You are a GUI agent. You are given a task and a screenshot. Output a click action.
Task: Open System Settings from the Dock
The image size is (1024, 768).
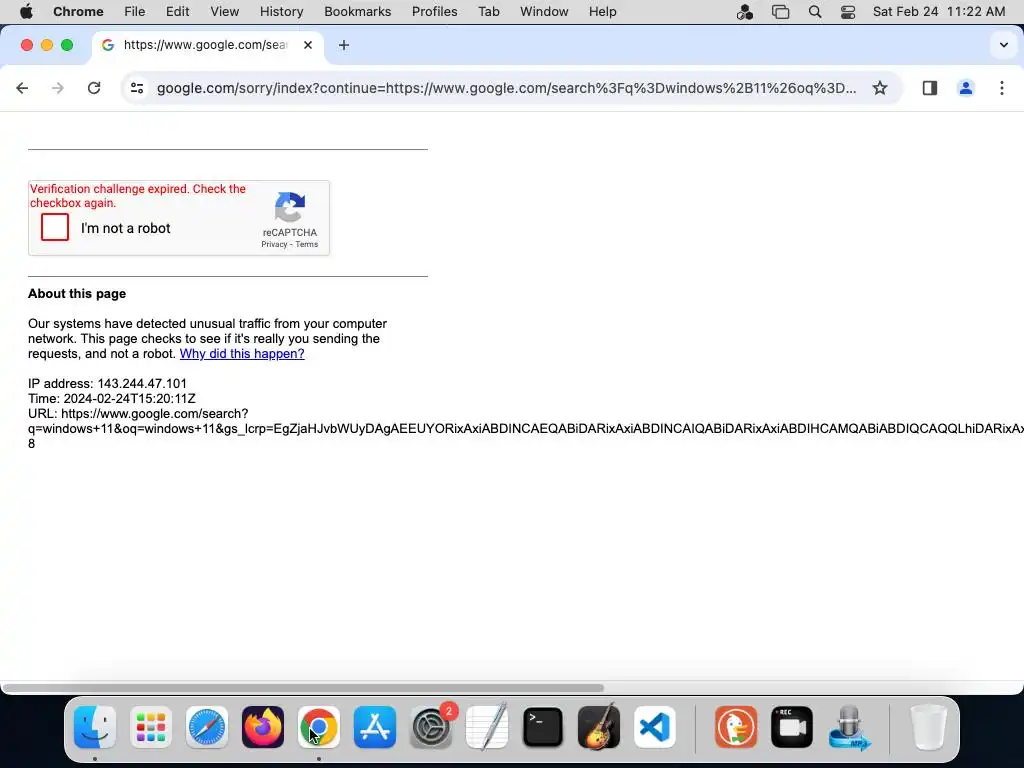tap(431, 727)
